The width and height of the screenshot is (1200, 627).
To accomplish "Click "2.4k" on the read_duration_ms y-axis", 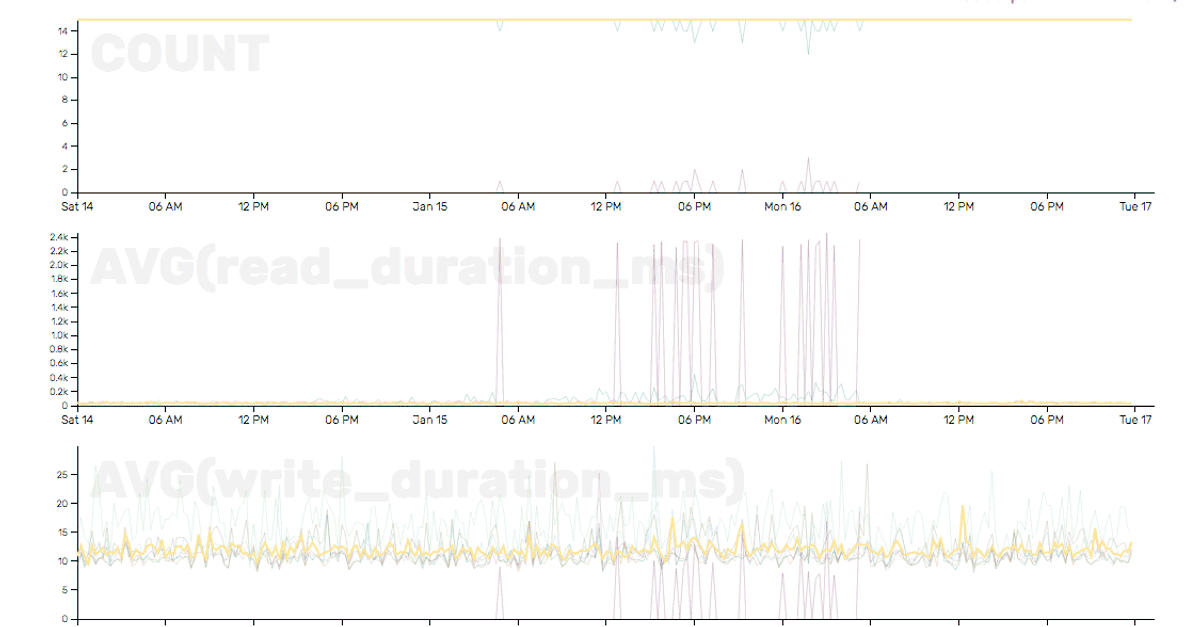I will click(x=59, y=237).
